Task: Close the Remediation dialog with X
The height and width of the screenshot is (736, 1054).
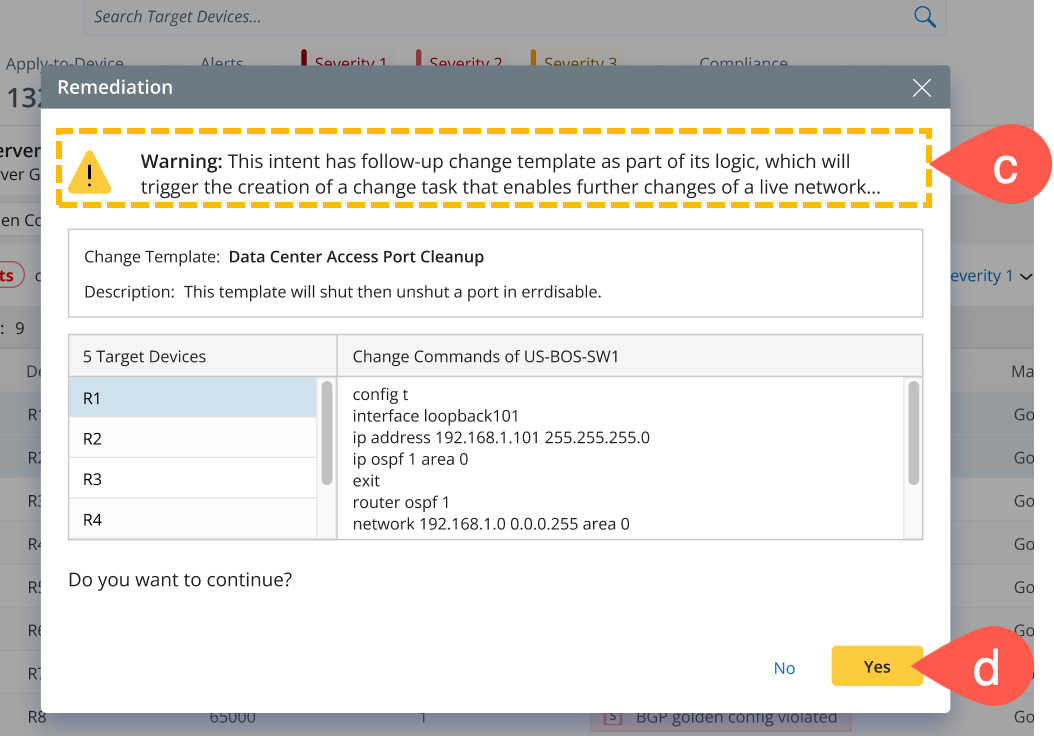Action: point(922,88)
